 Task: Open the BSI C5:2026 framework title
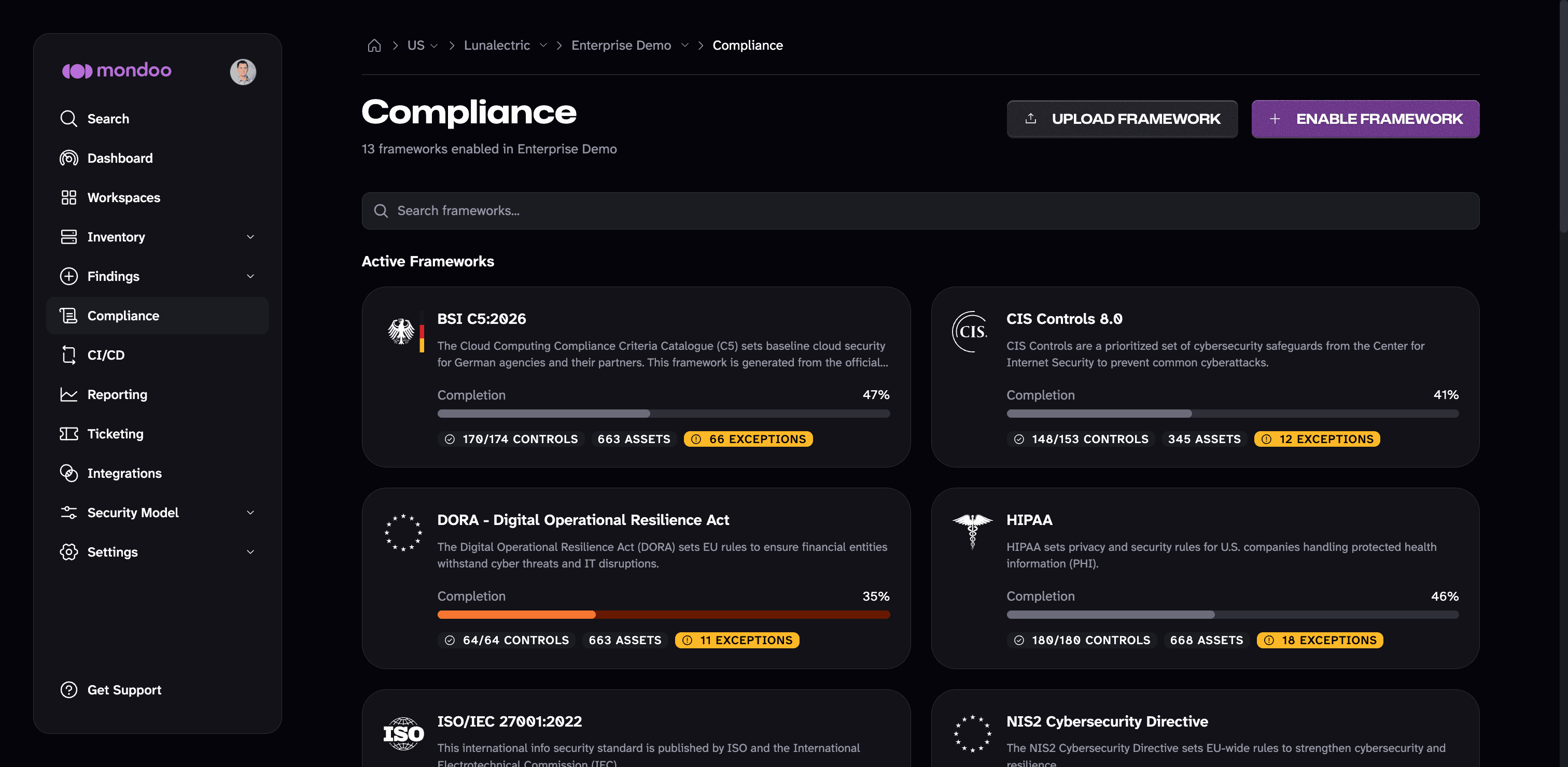click(x=482, y=319)
